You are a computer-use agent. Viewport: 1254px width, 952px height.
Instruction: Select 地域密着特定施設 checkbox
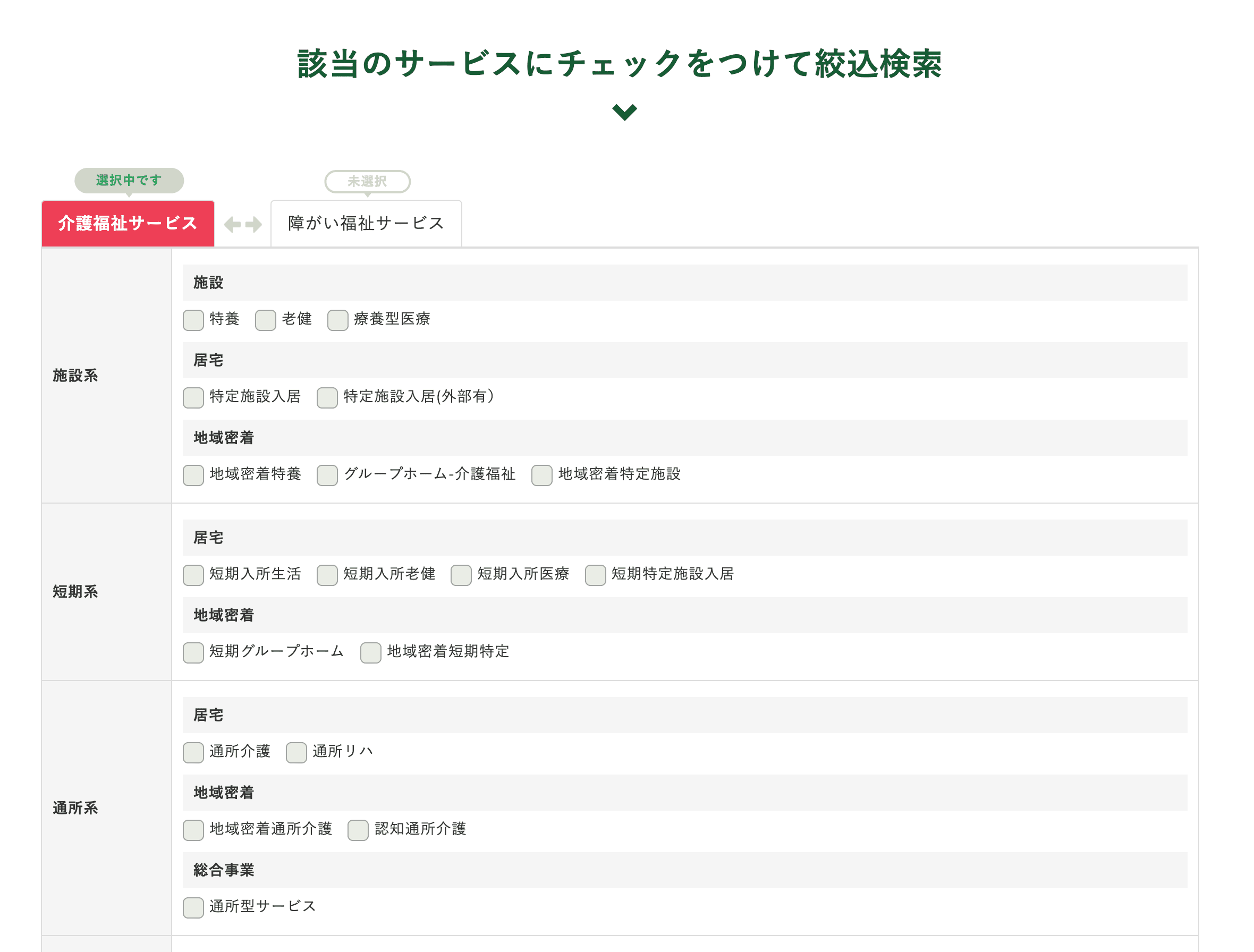click(541, 476)
